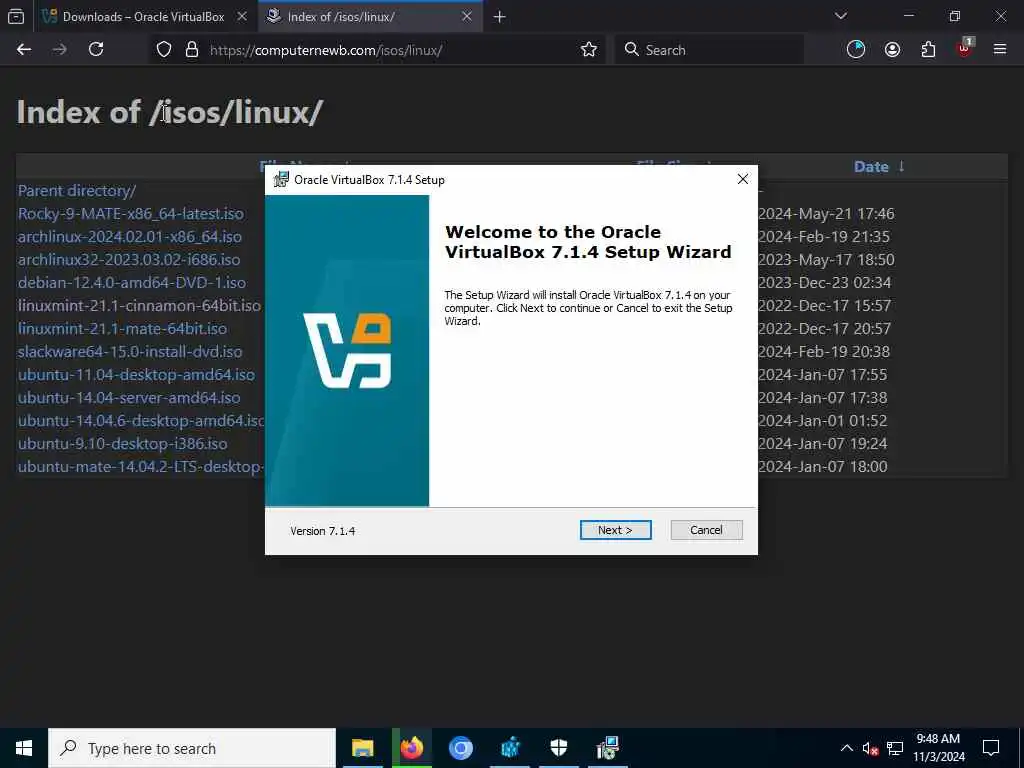Open clock showing 9:48 AM
1024x768 pixels.
938,748
